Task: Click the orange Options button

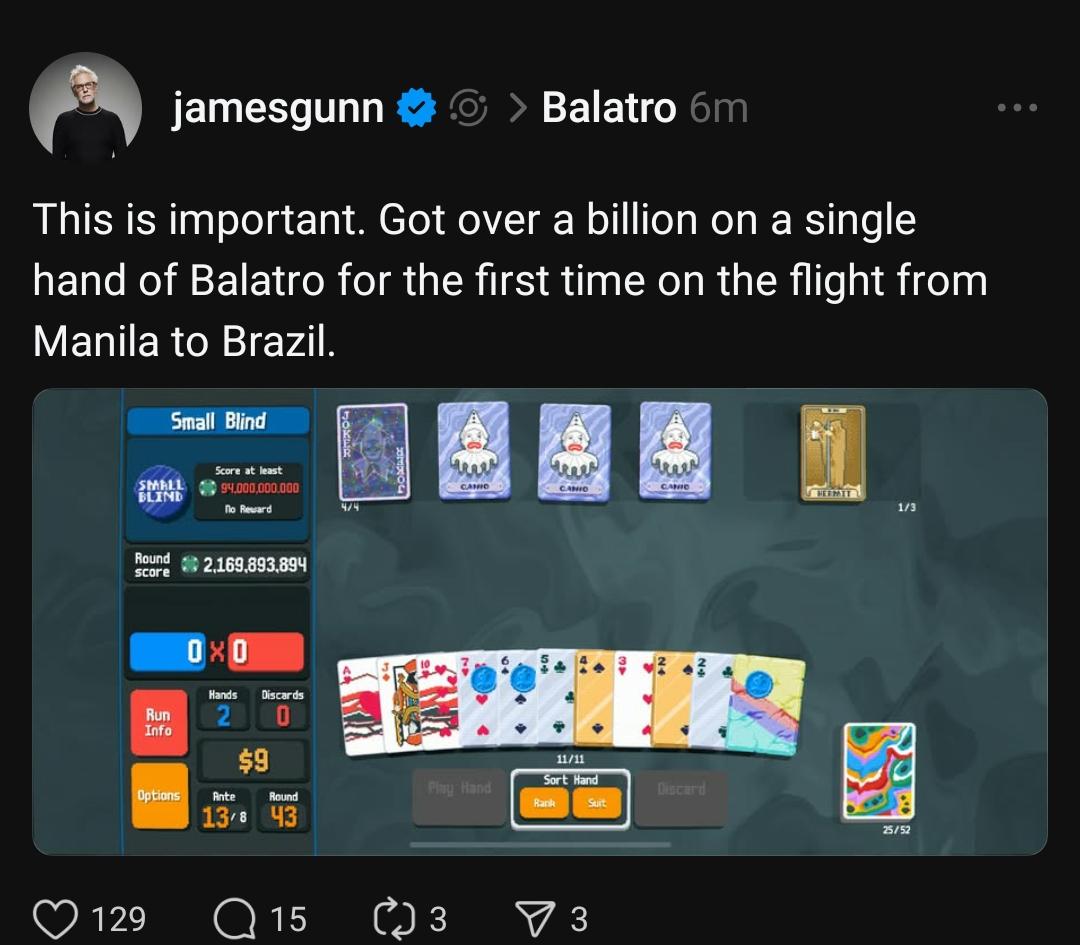Action: click(x=159, y=796)
